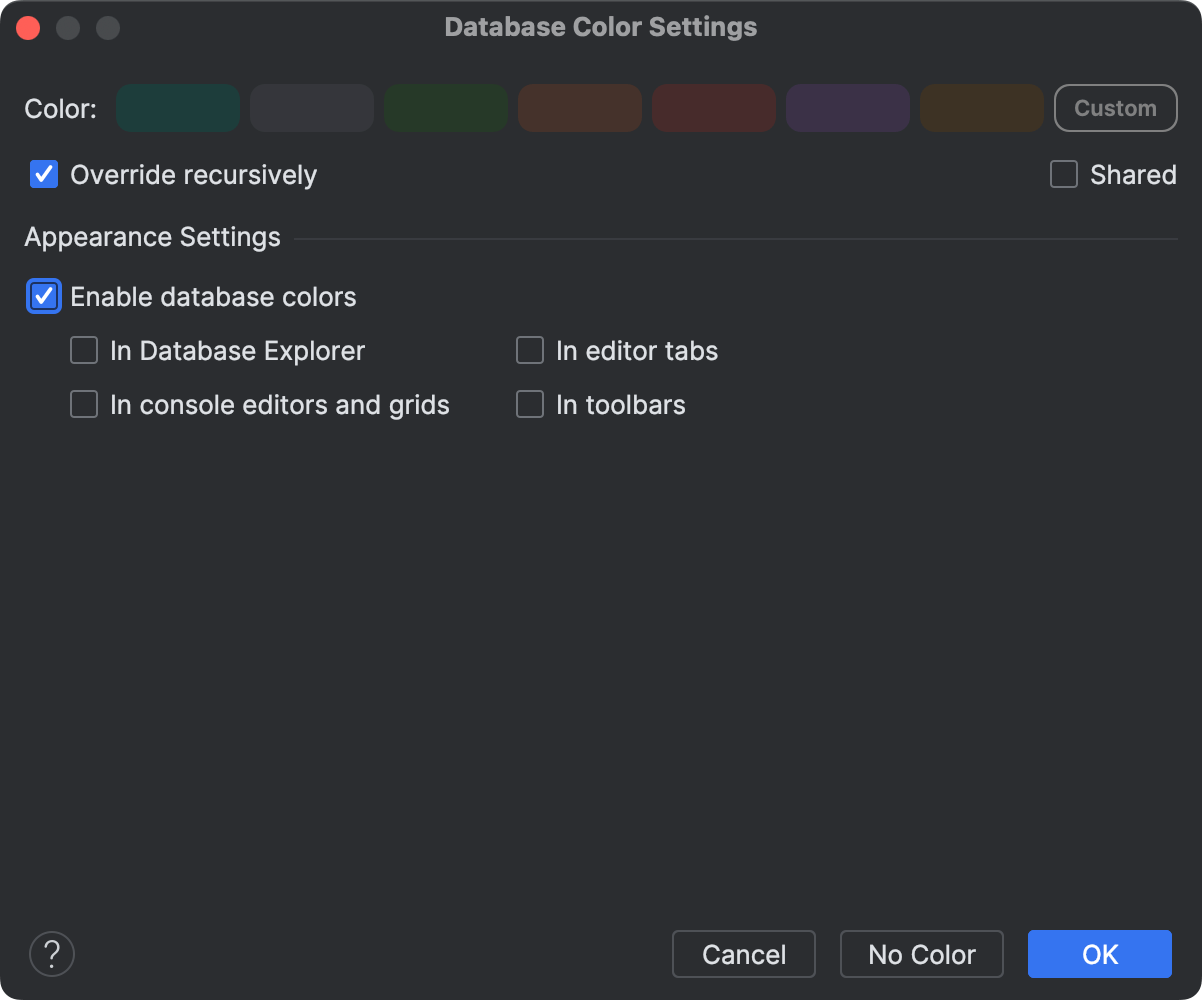Enable colors In editor tabs
This screenshot has height=1000, width=1202.
529,350
